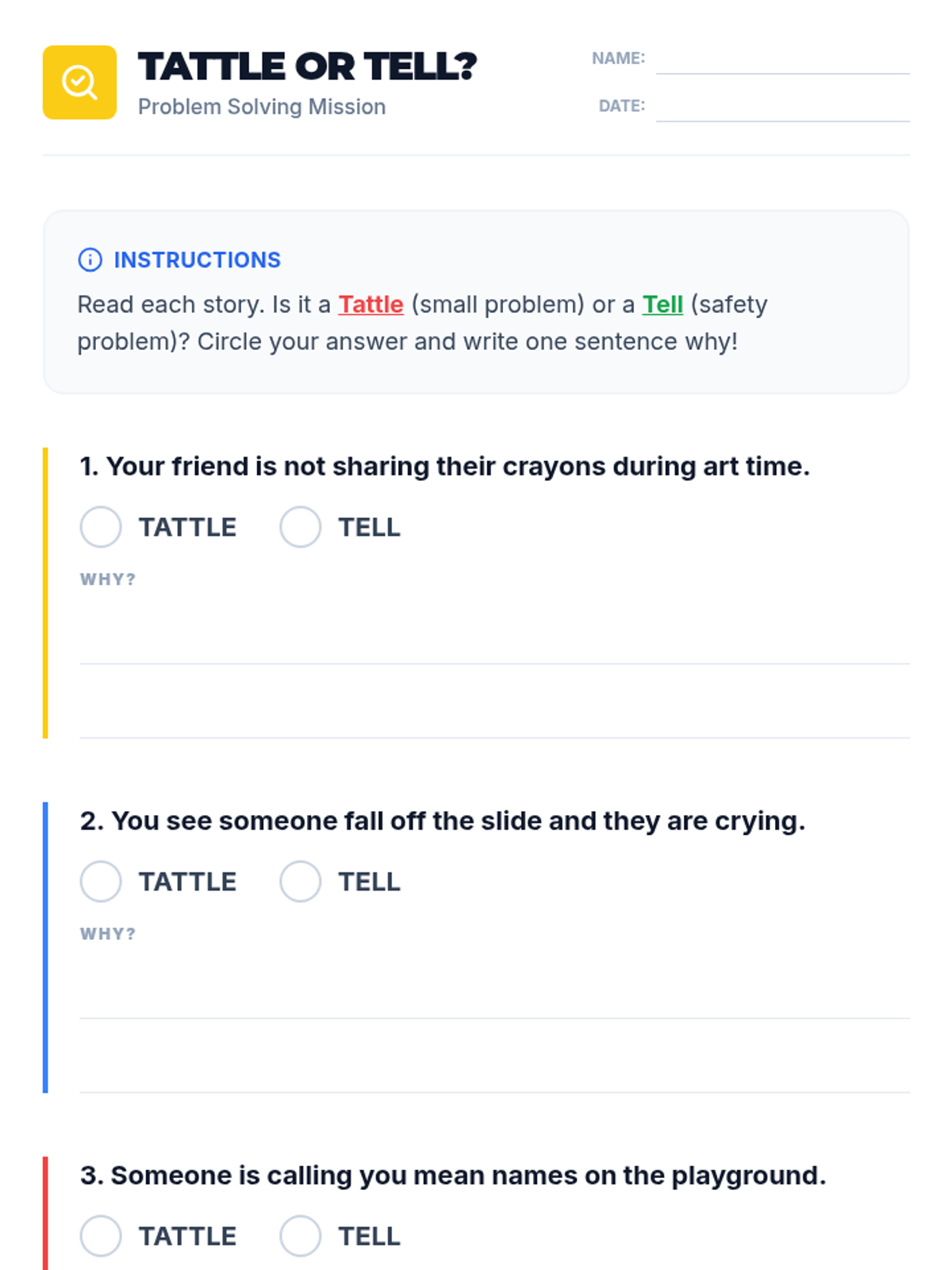Click the NAME input line
This screenshot has height=1270, width=952.
click(782, 60)
